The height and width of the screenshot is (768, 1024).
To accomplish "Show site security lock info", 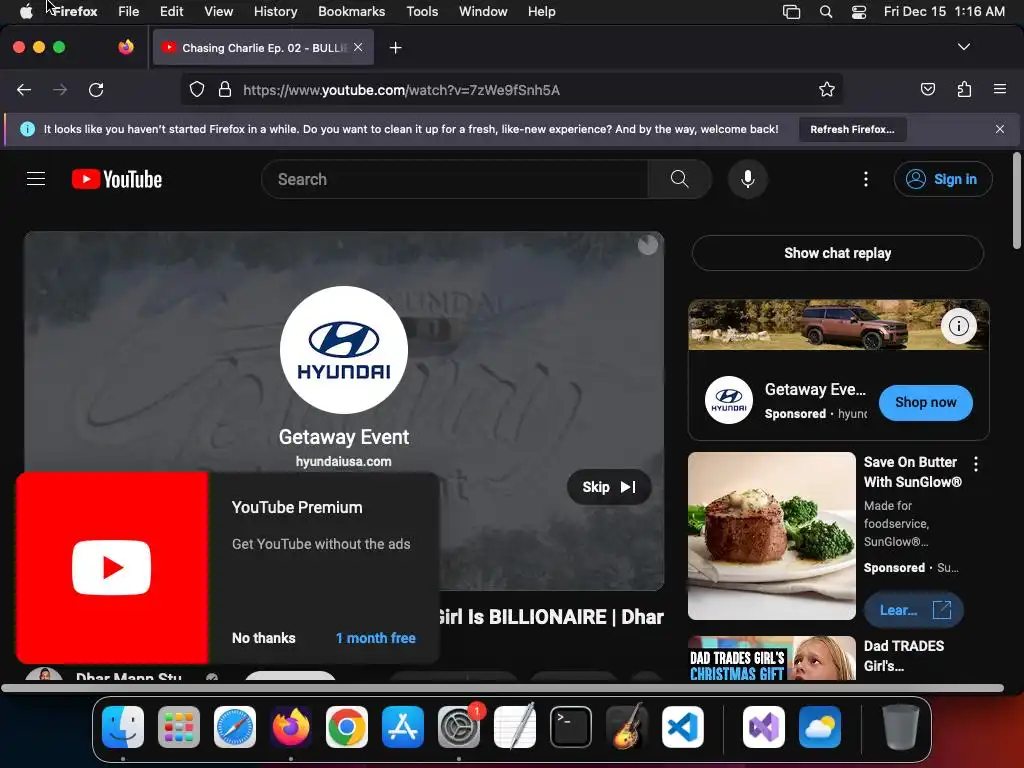I will (225, 89).
